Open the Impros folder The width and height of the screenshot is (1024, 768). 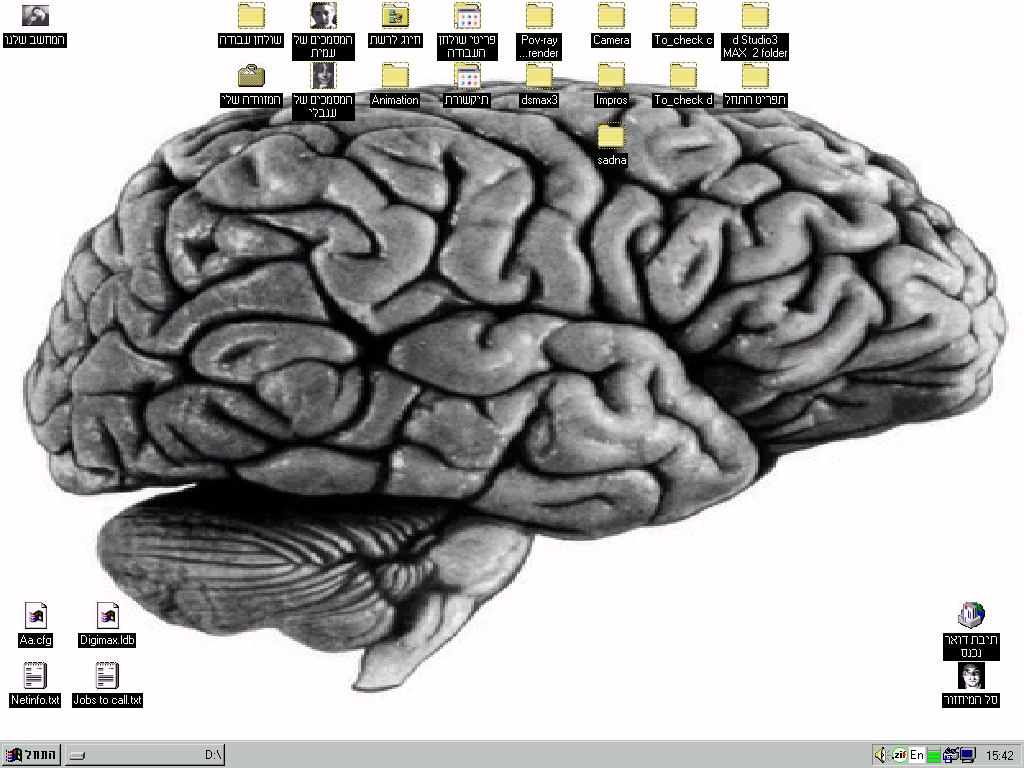pyautogui.click(x=611, y=77)
